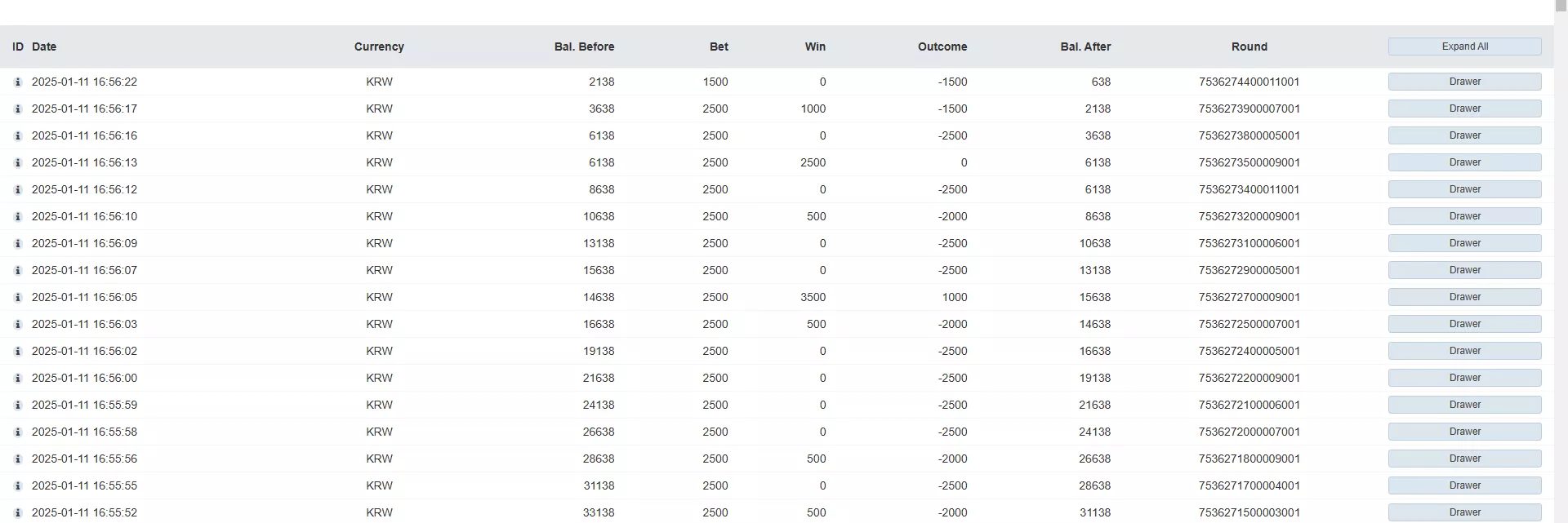Expand Drawer for round 7536272700009001
1568x523 pixels.
[x=1464, y=297]
